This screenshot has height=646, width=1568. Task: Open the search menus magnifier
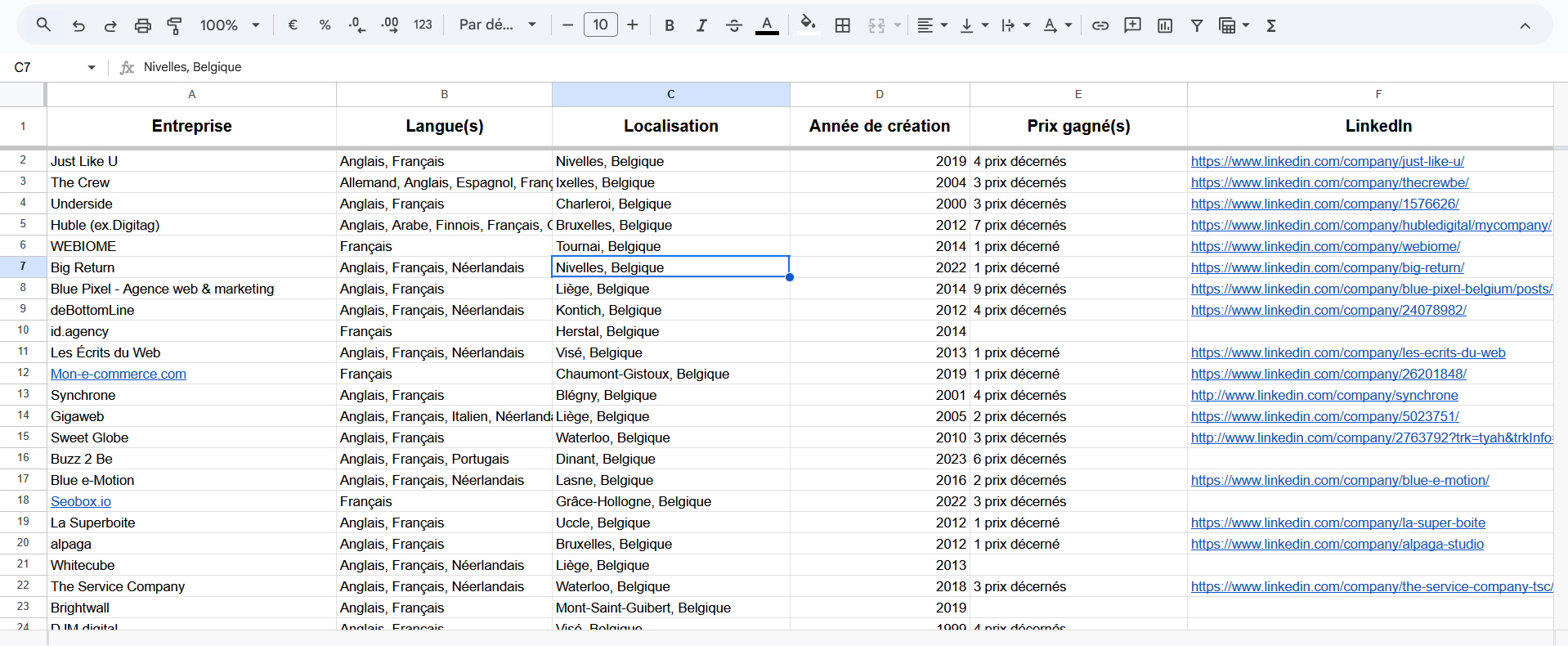point(44,25)
